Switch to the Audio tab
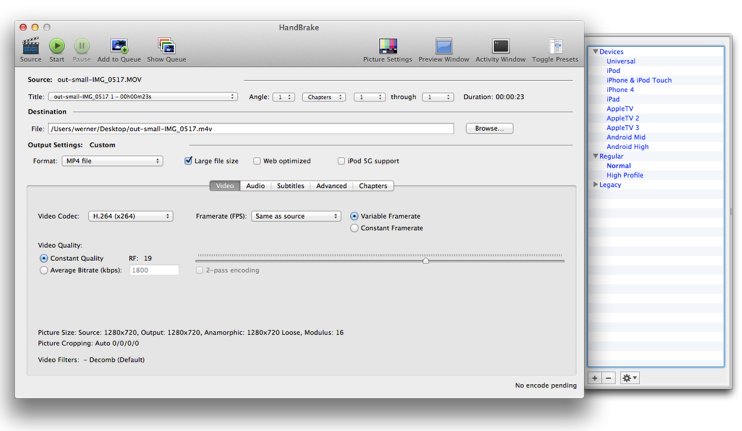This screenshot has width=742, height=431. [x=256, y=186]
